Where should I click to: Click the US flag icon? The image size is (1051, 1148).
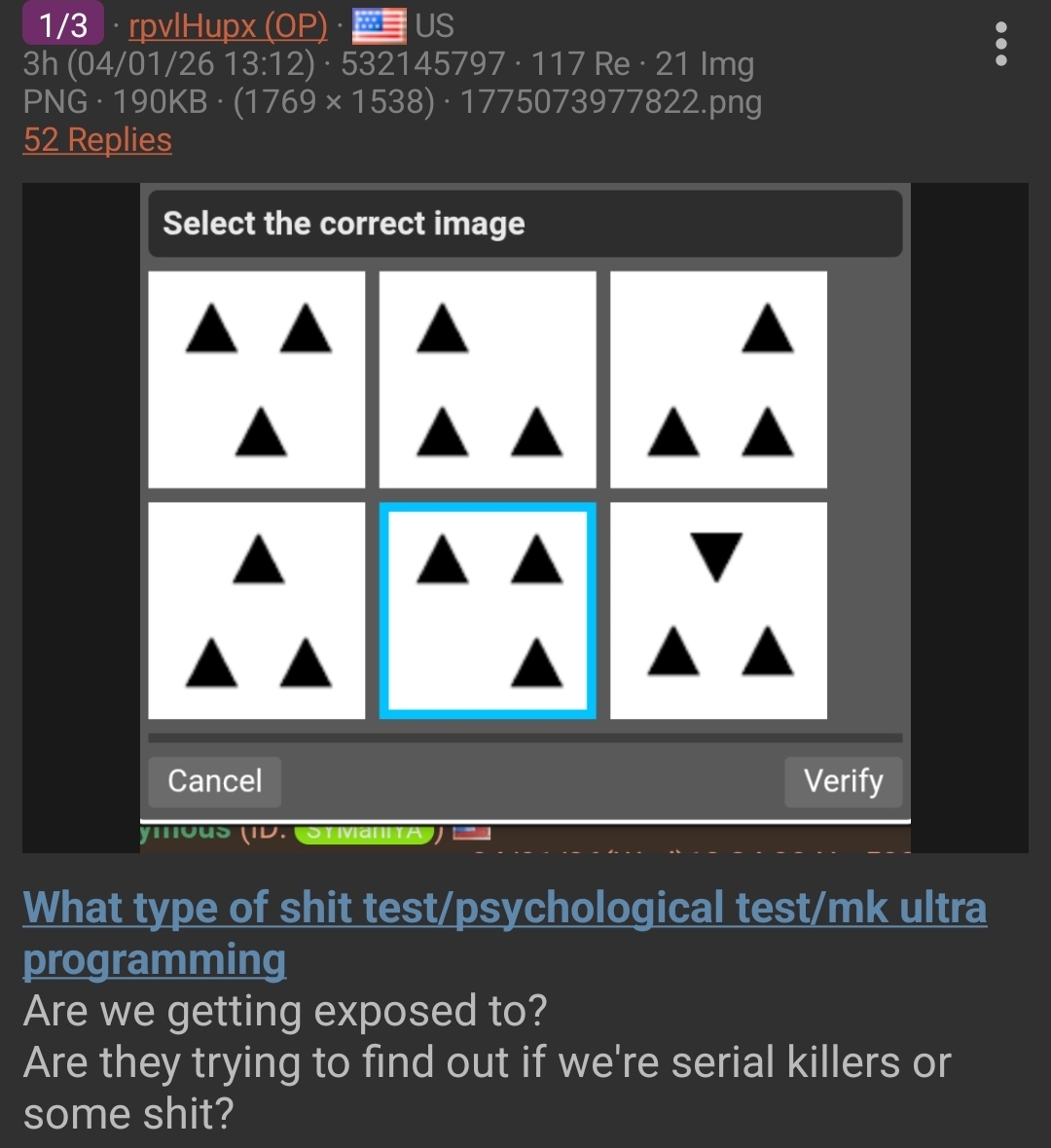[x=379, y=26]
